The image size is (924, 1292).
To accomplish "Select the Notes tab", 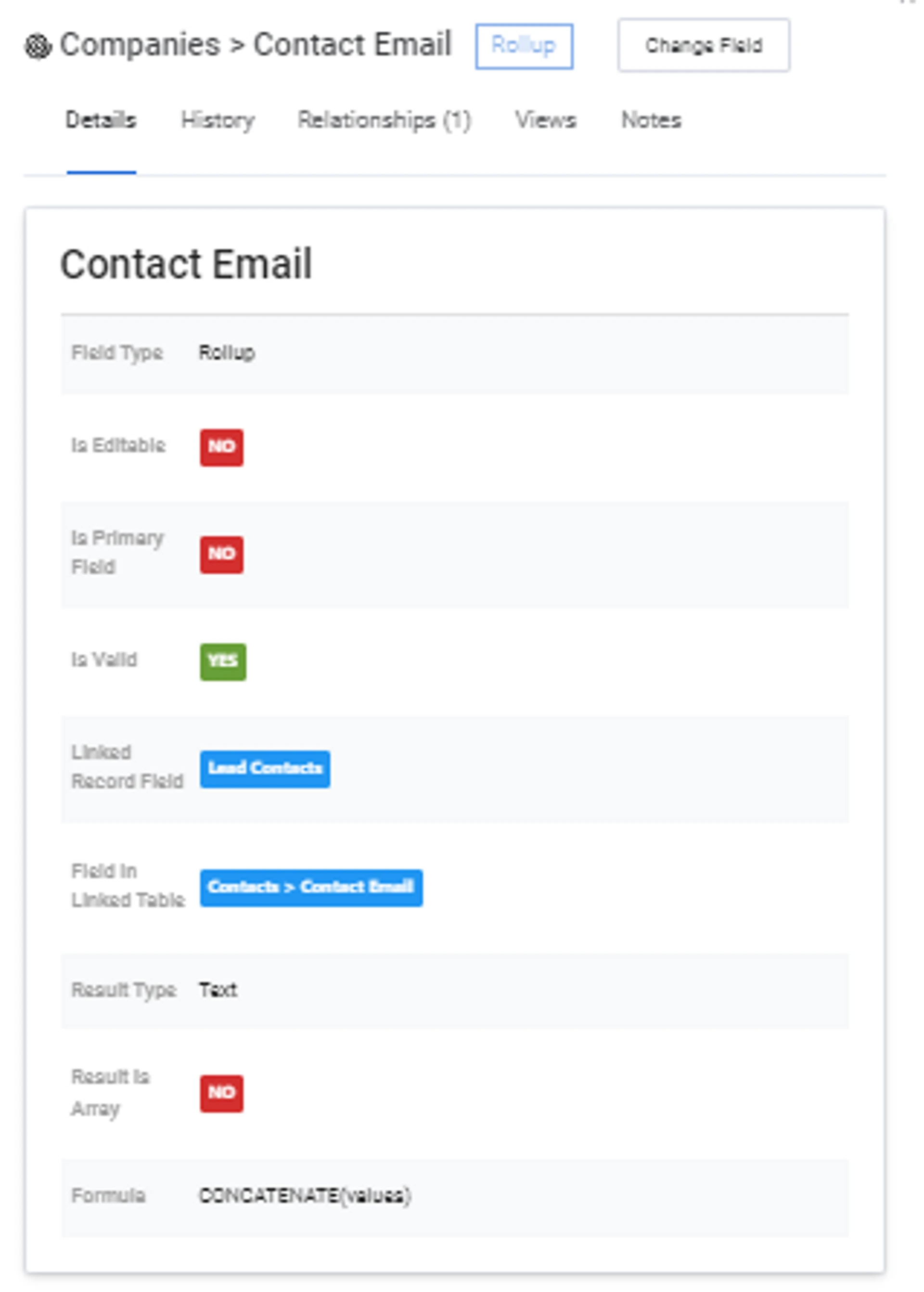I will (651, 120).
